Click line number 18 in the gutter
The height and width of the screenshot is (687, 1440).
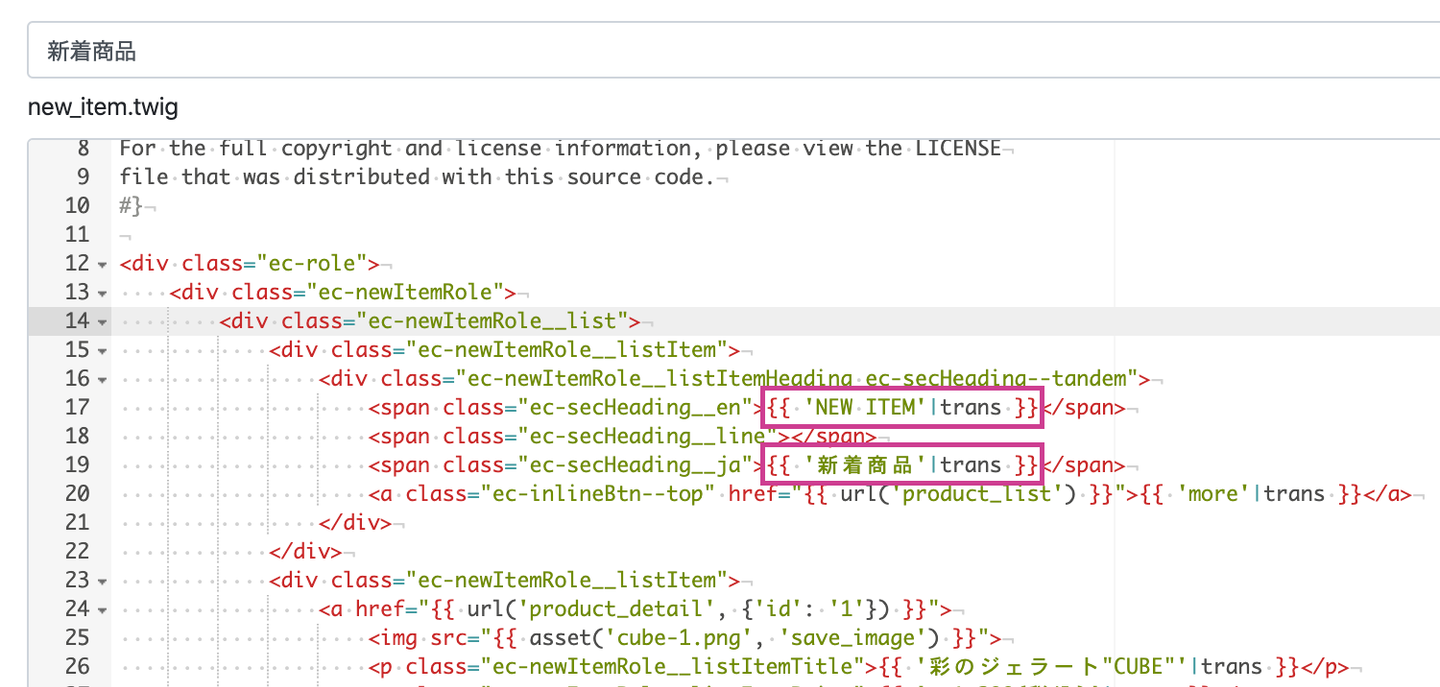click(x=77, y=436)
